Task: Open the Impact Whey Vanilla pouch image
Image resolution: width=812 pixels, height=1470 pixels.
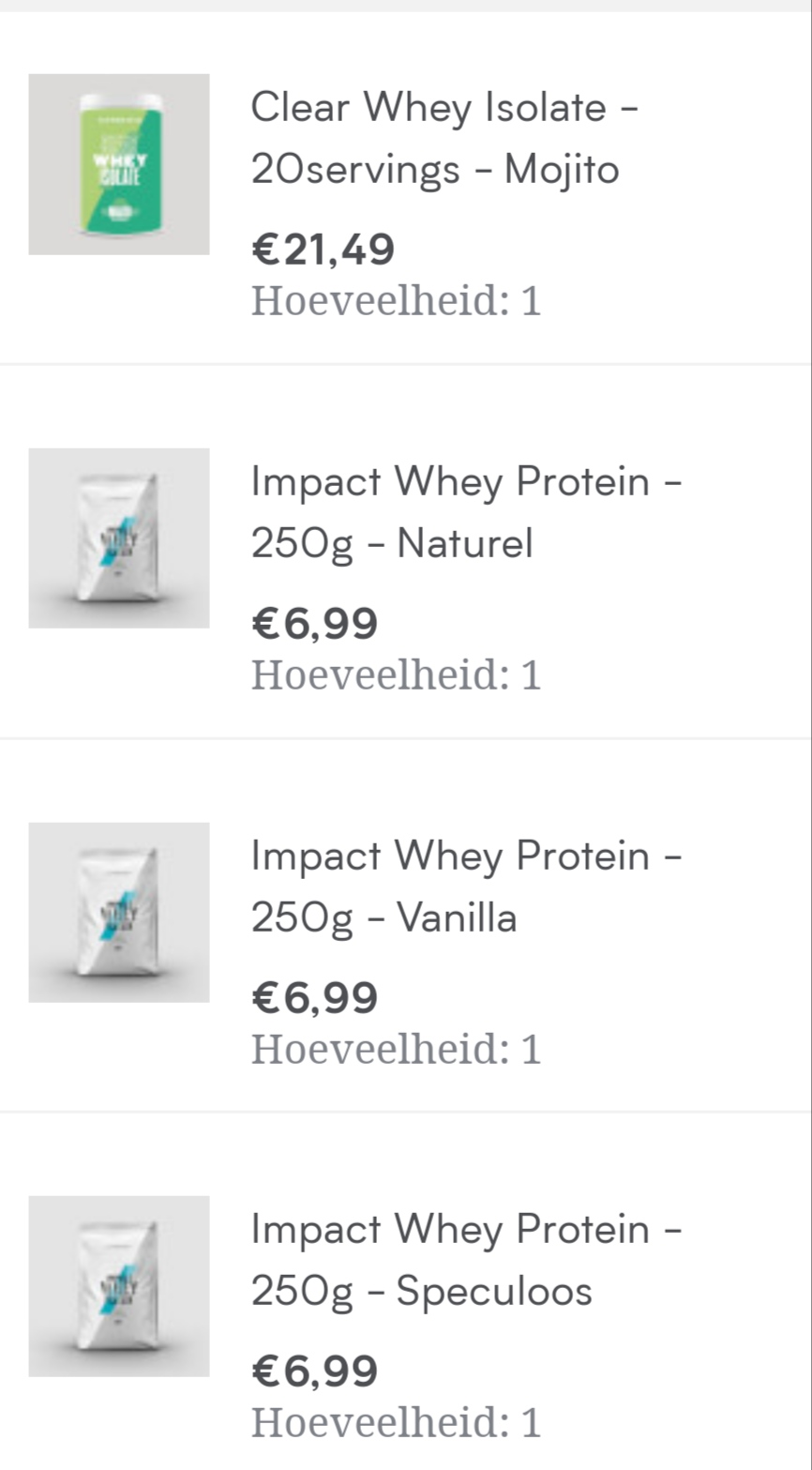Action: tap(119, 912)
